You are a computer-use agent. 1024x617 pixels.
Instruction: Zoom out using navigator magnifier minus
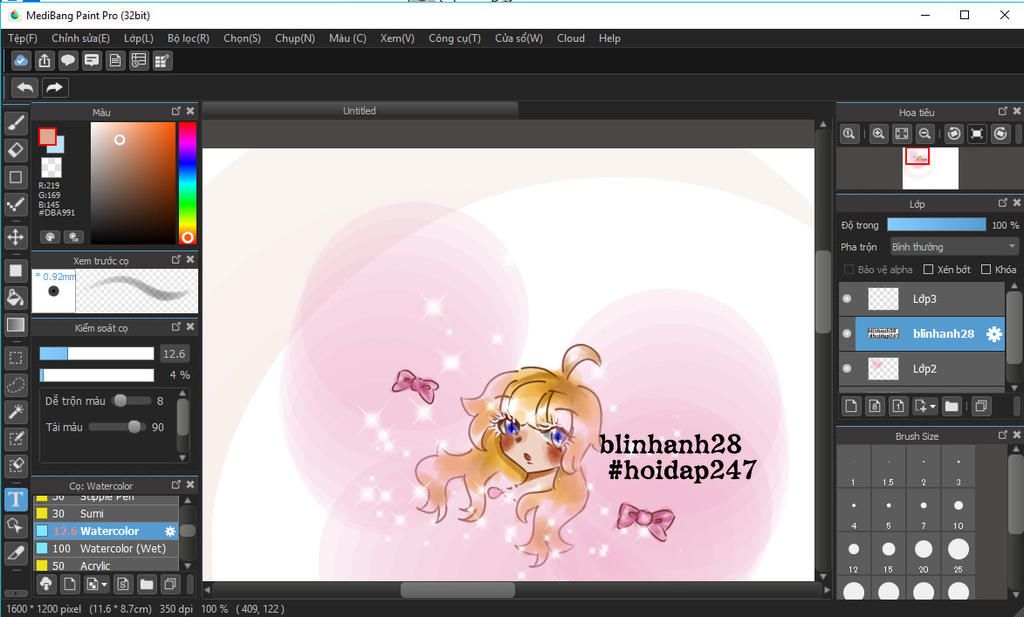[925, 134]
